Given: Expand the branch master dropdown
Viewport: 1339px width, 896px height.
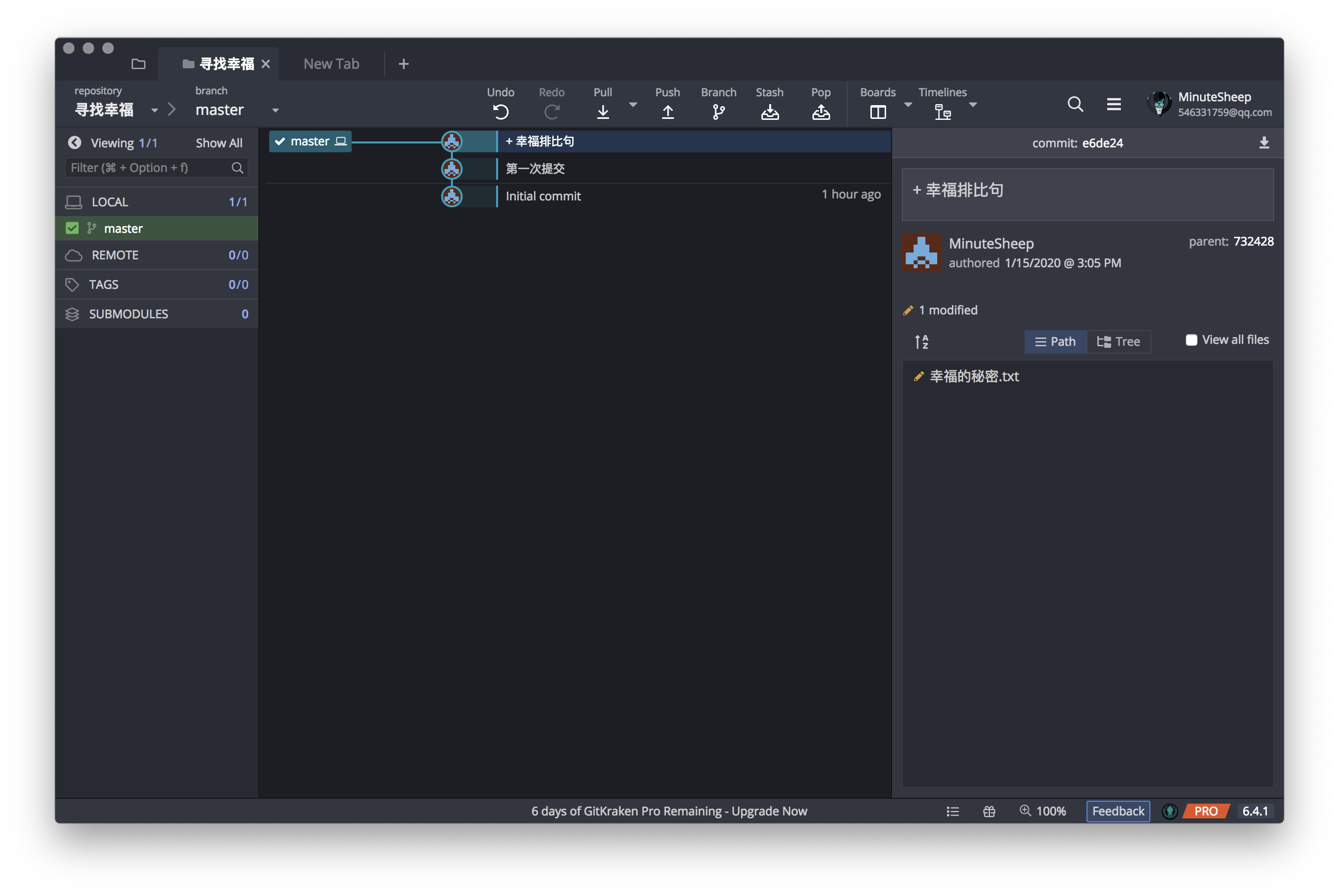Looking at the screenshot, I should click(276, 111).
